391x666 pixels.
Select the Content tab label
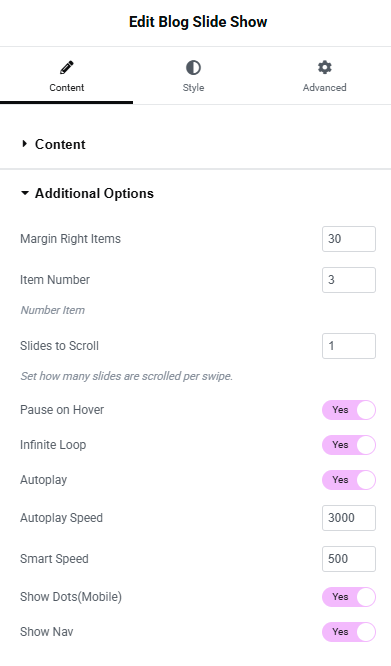pyautogui.click(x=67, y=87)
